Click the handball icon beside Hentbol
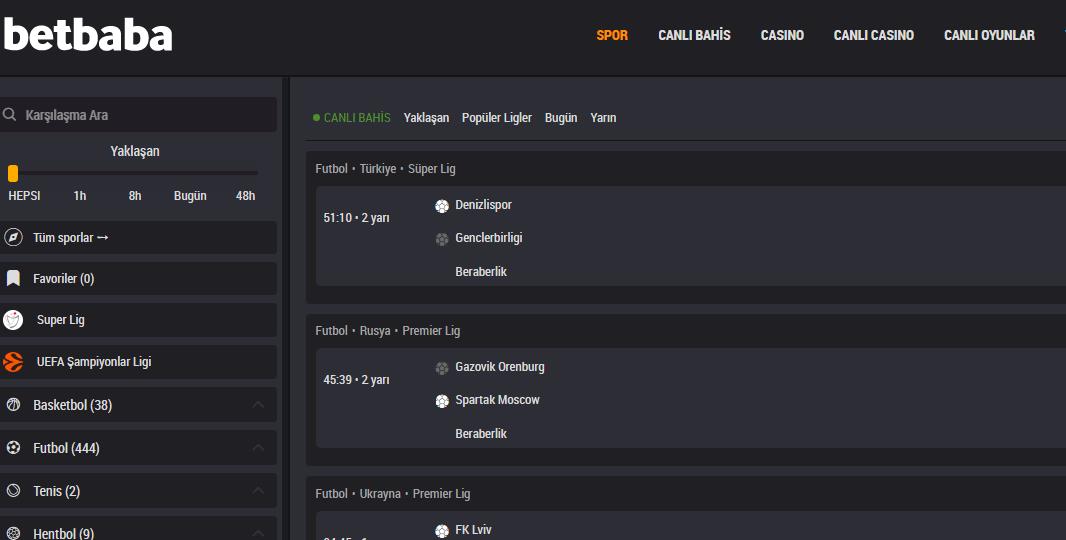Screen dimensions: 1066x540 (13, 533)
